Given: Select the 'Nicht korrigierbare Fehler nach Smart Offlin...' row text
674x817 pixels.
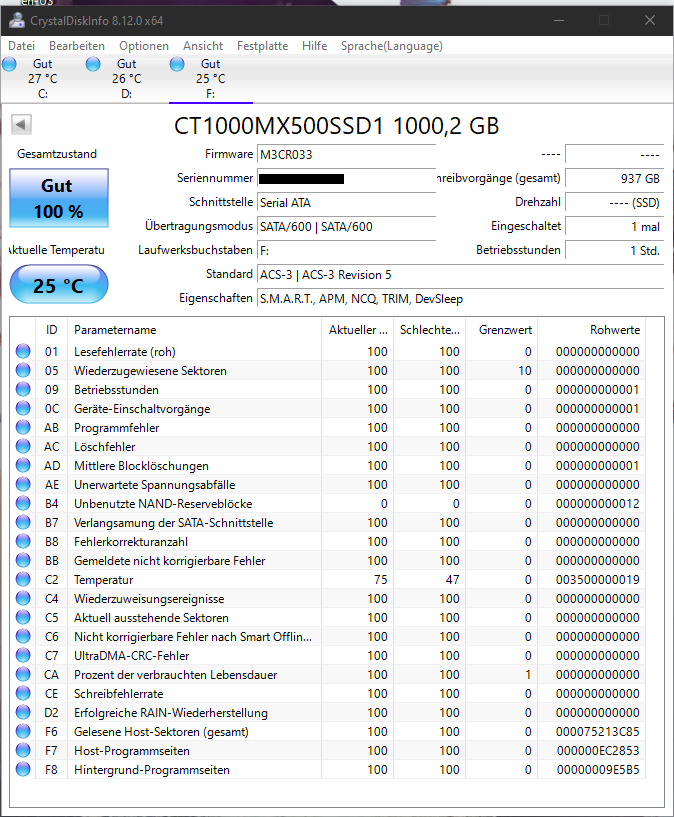Looking at the screenshot, I should point(193,637).
